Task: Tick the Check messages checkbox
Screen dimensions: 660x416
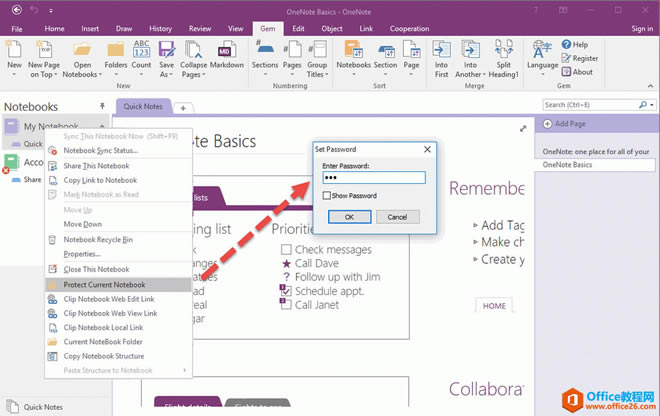Action: pos(286,250)
